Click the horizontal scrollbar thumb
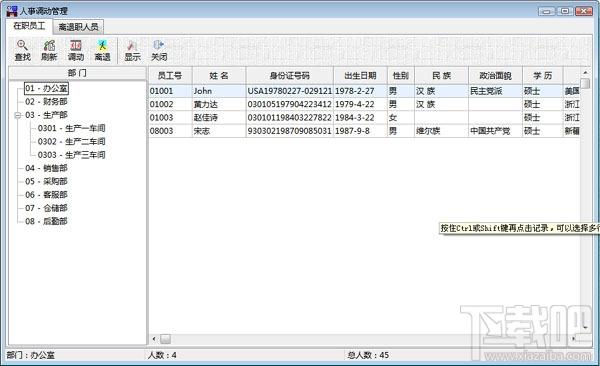Image resolution: width=600 pixels, height=366 pixels. pos(165,339)
